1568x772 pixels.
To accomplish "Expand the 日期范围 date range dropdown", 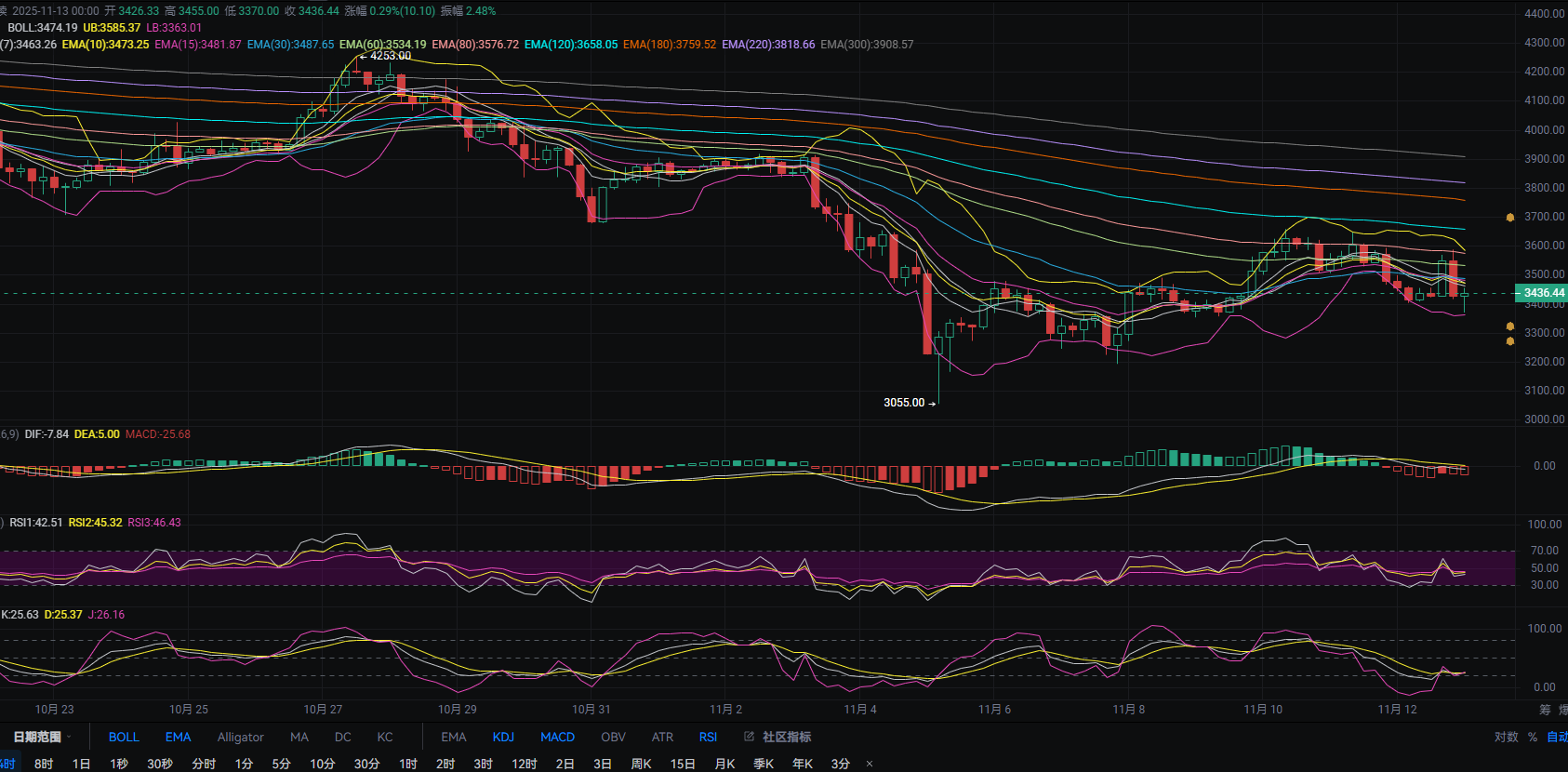I will (42, 737).
